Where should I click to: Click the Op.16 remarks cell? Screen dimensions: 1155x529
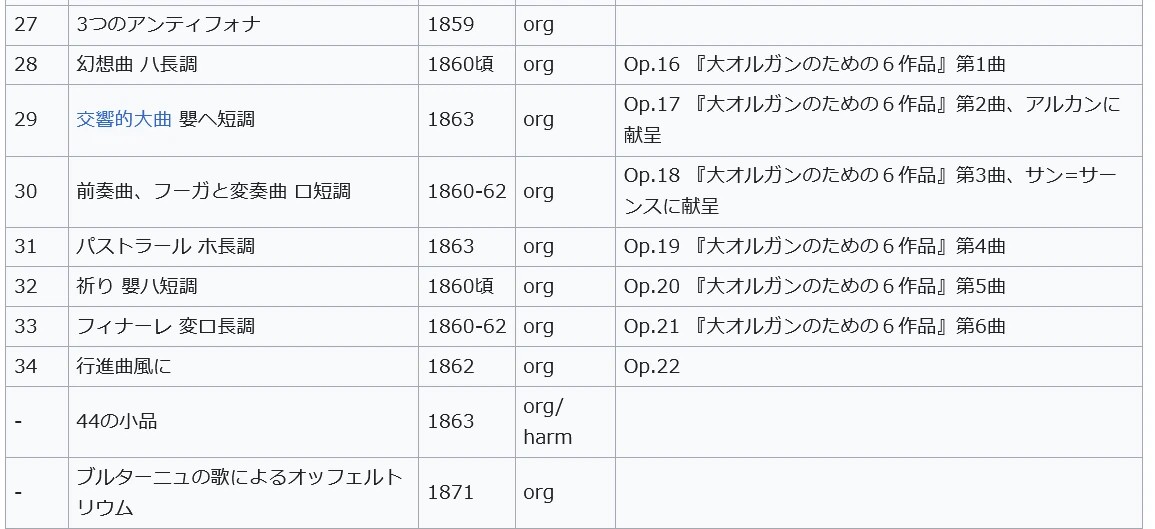(814, 65)
